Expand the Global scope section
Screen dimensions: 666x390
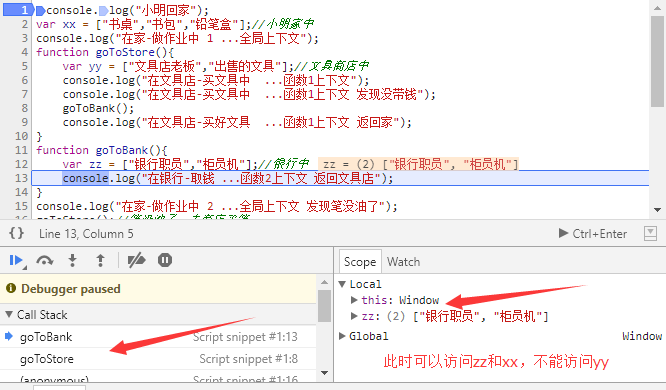tap(342, 336)
